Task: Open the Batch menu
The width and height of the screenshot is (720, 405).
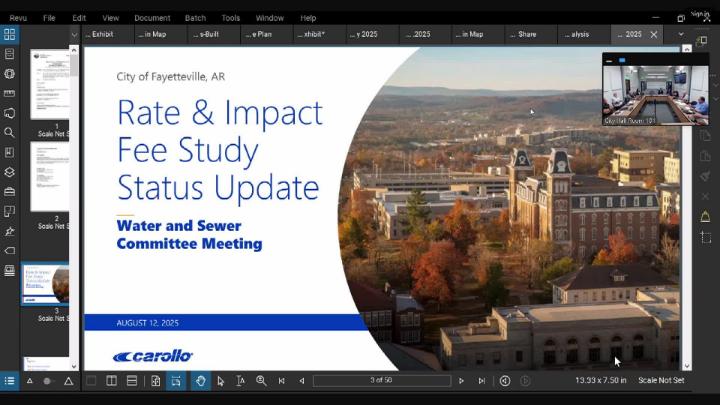Action: click(x=195, y=18)
